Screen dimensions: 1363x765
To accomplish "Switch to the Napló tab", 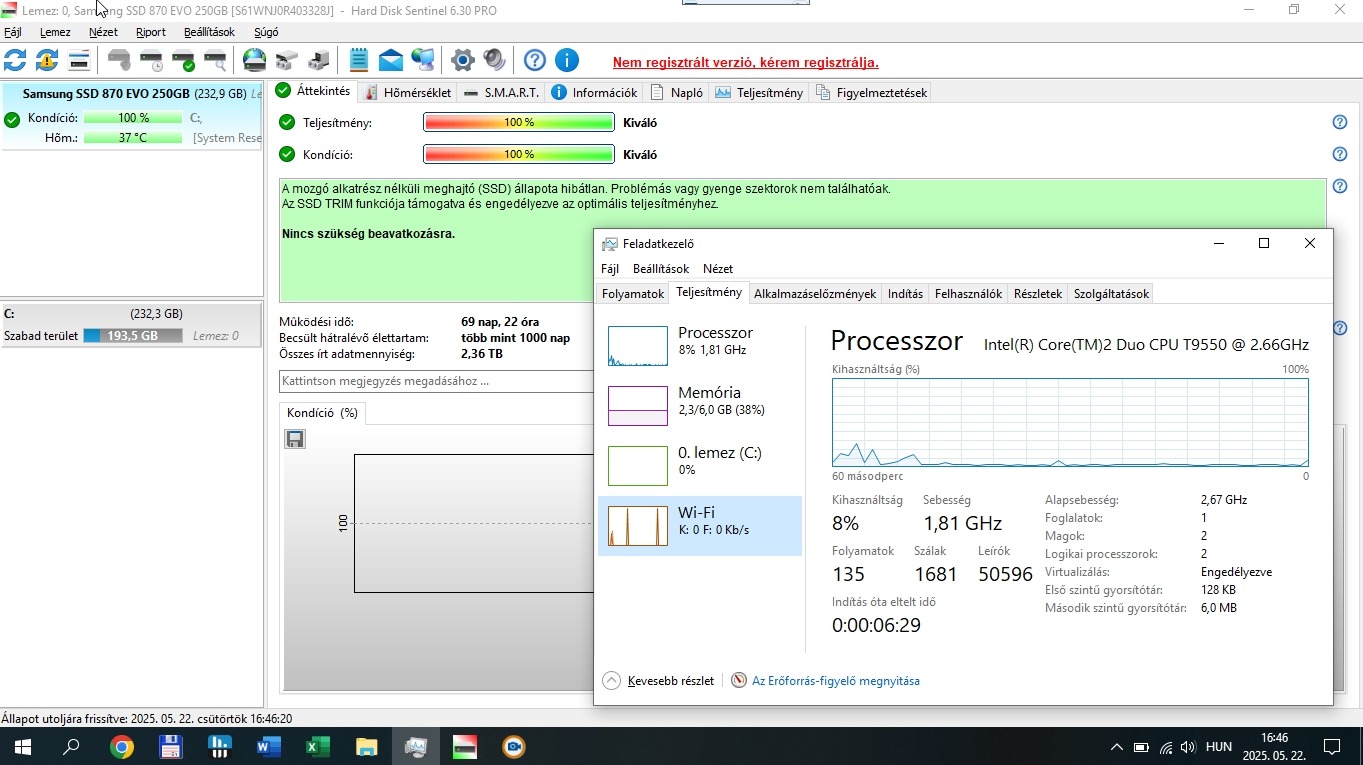I will click(677, 93).
